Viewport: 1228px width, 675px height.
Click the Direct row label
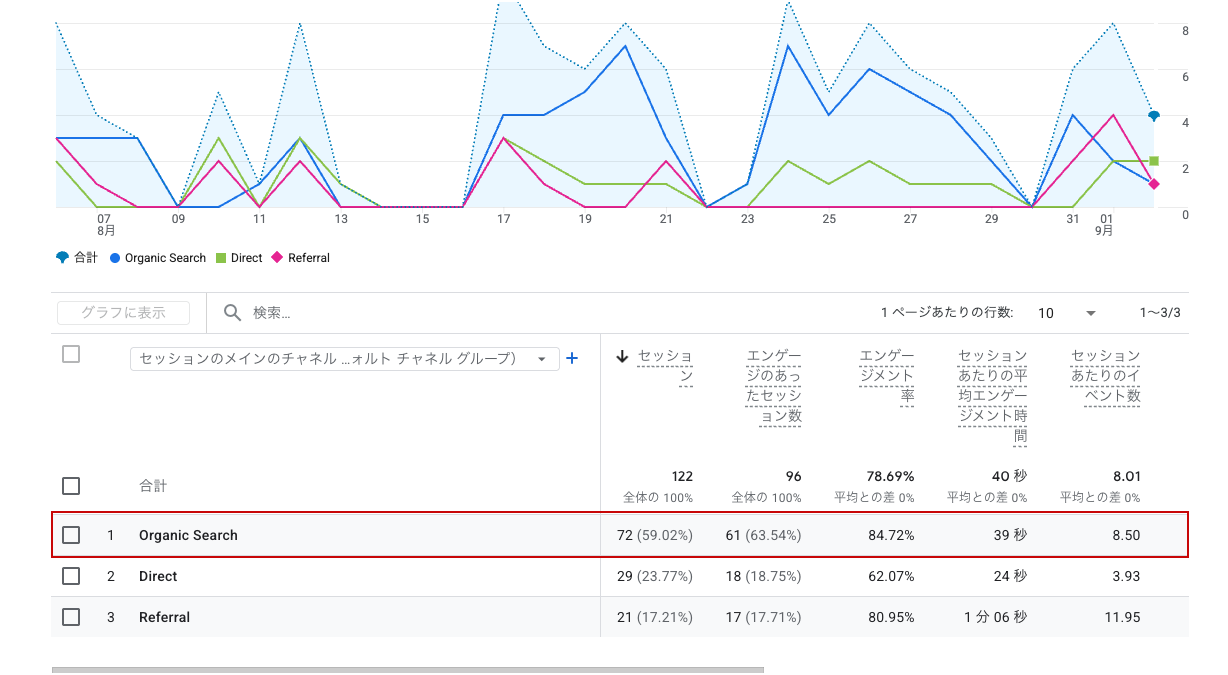tap(158, 576)
